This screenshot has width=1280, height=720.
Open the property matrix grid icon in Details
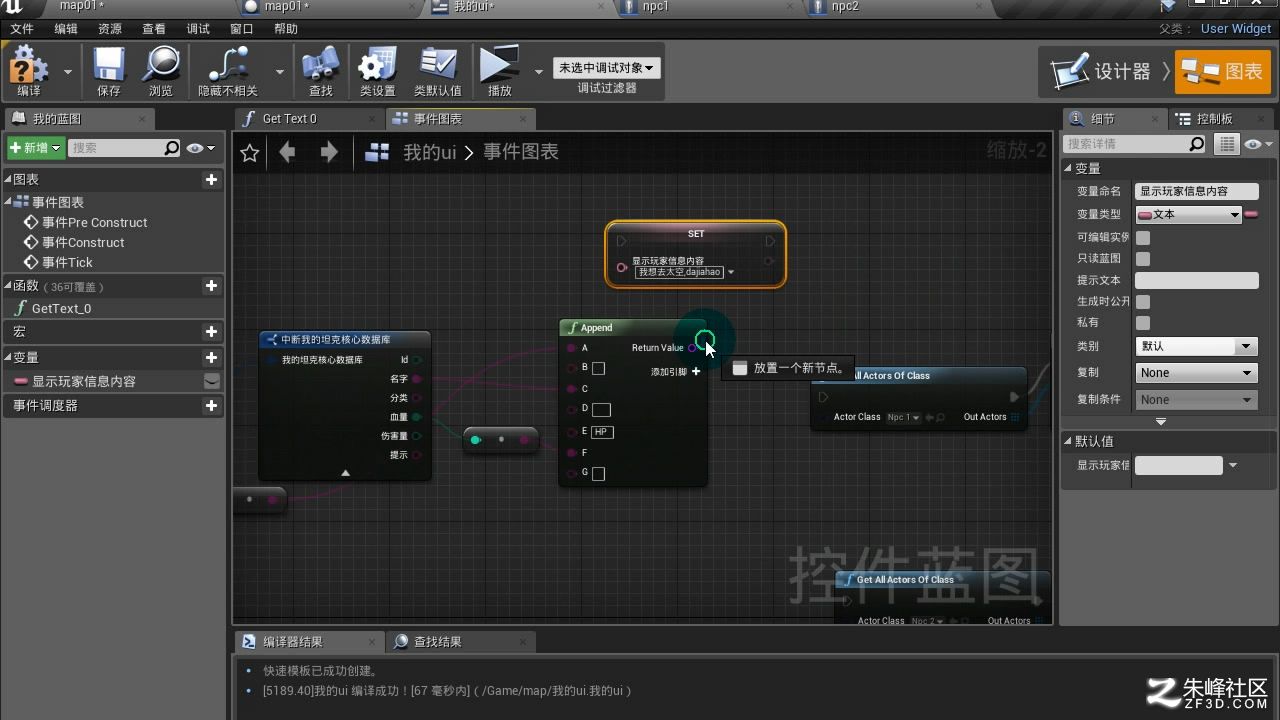click(x=1226, y=145)
